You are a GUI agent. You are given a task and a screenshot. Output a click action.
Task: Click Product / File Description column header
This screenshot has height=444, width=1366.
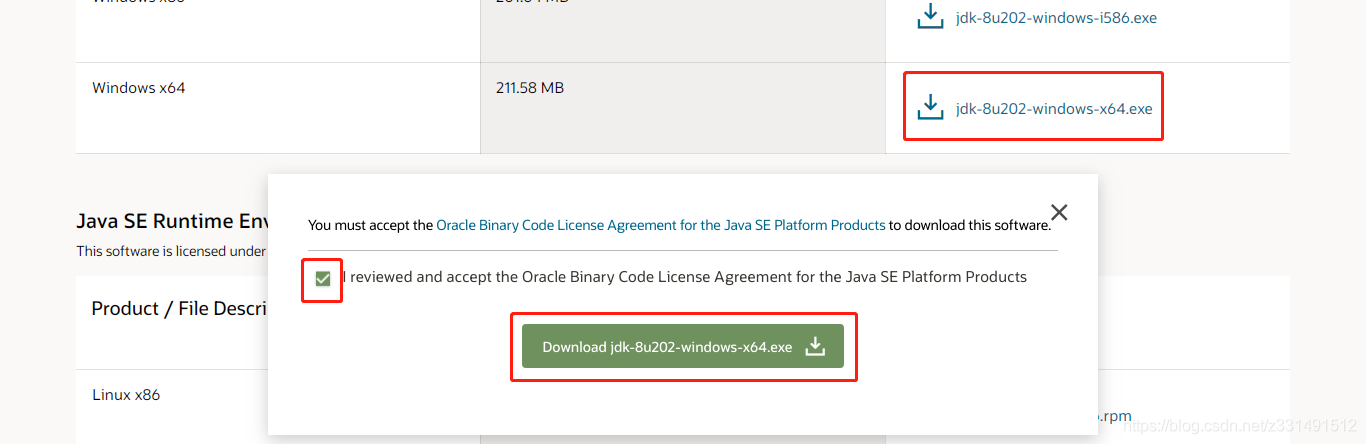click(181, 309)
